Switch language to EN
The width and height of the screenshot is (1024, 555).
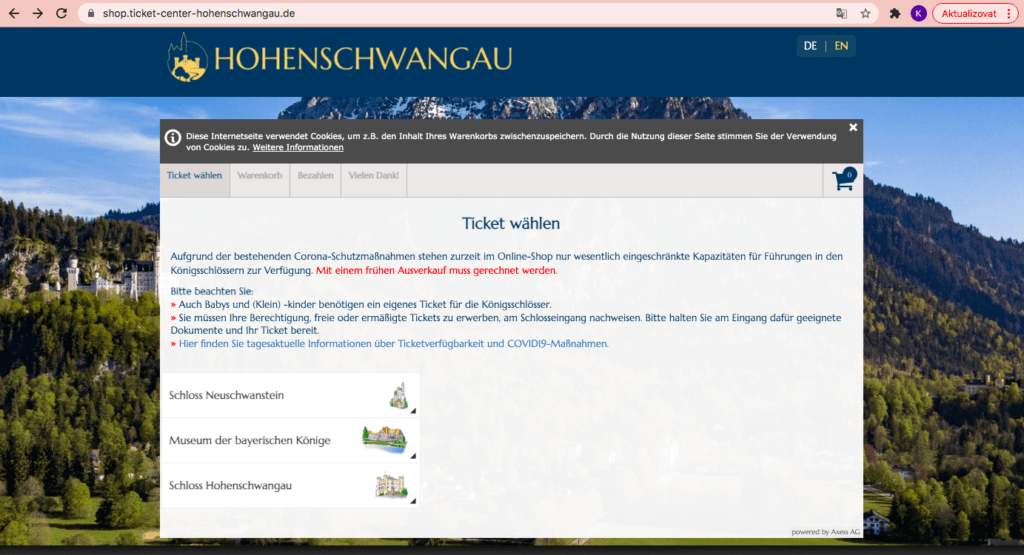click(841, 46)
